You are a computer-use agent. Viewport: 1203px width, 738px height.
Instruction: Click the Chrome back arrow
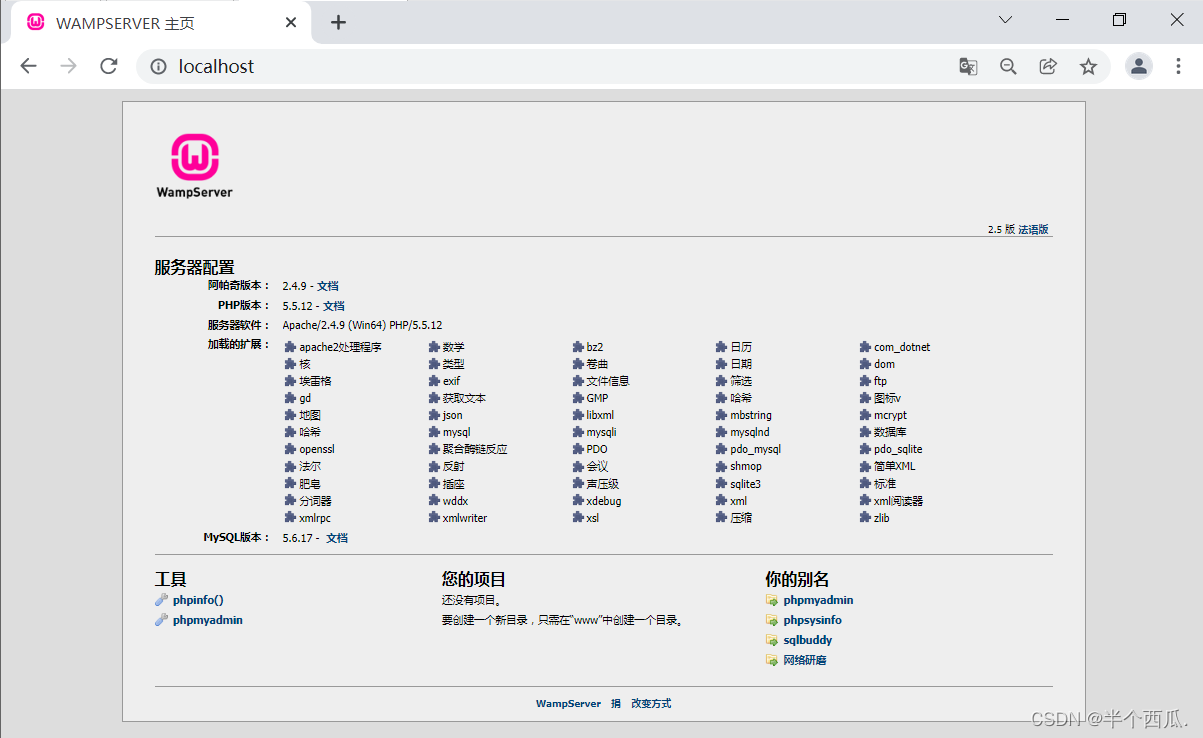click(x=28, y=66)
